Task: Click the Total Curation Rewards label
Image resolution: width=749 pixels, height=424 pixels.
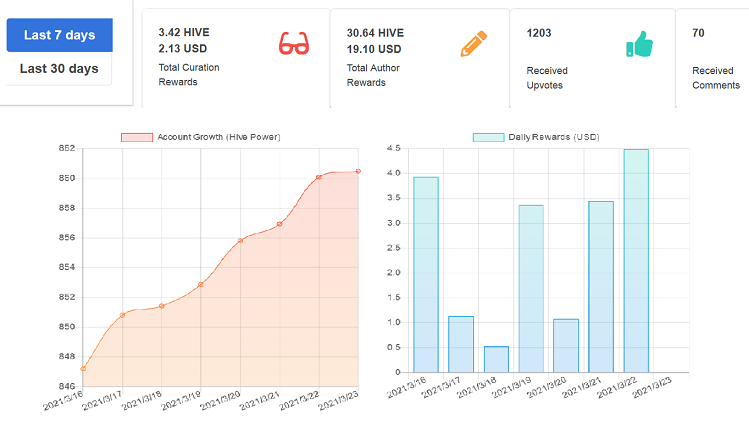Action: point(189,75)
